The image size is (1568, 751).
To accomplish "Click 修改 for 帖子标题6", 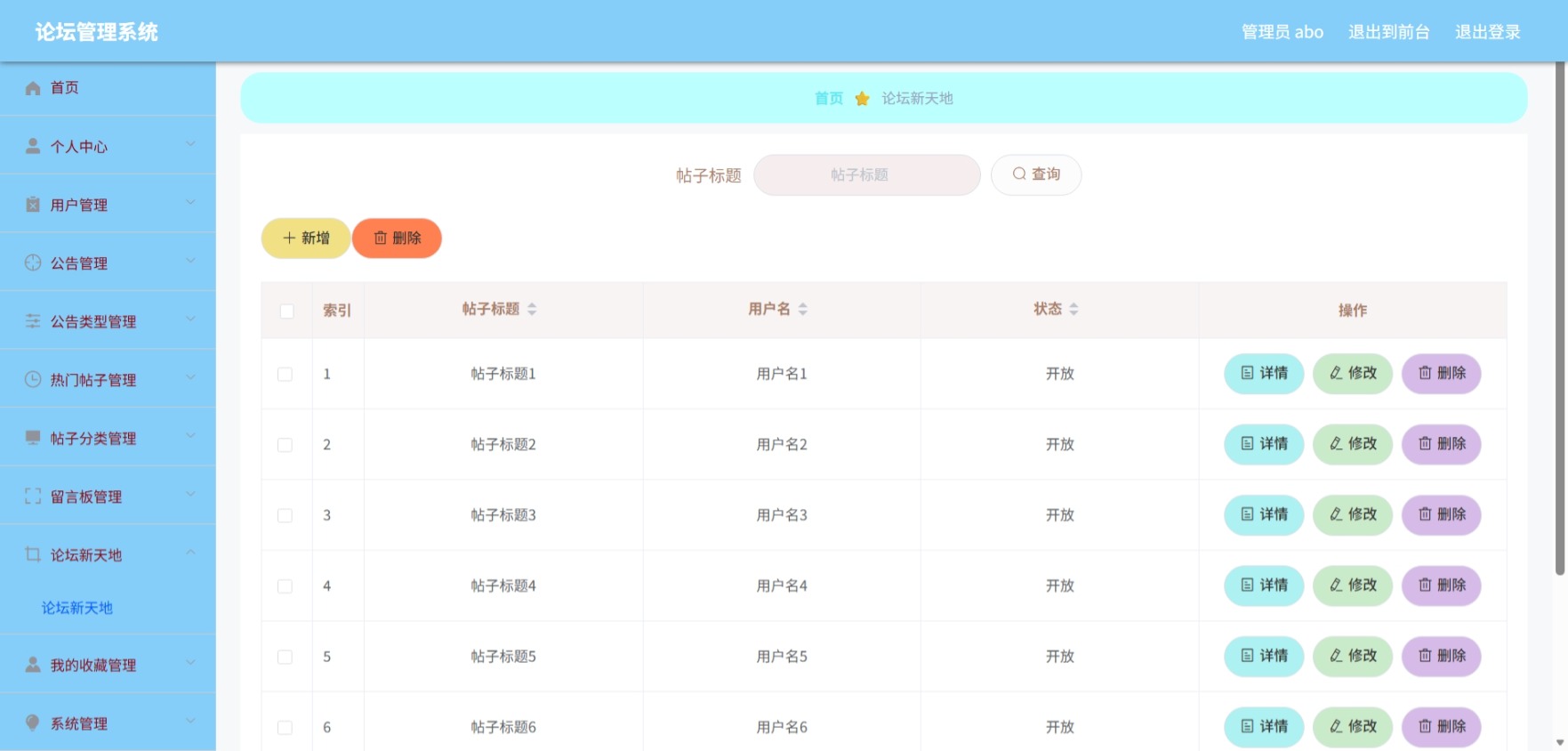I will pyautogui.click(x=1353, y=727).
